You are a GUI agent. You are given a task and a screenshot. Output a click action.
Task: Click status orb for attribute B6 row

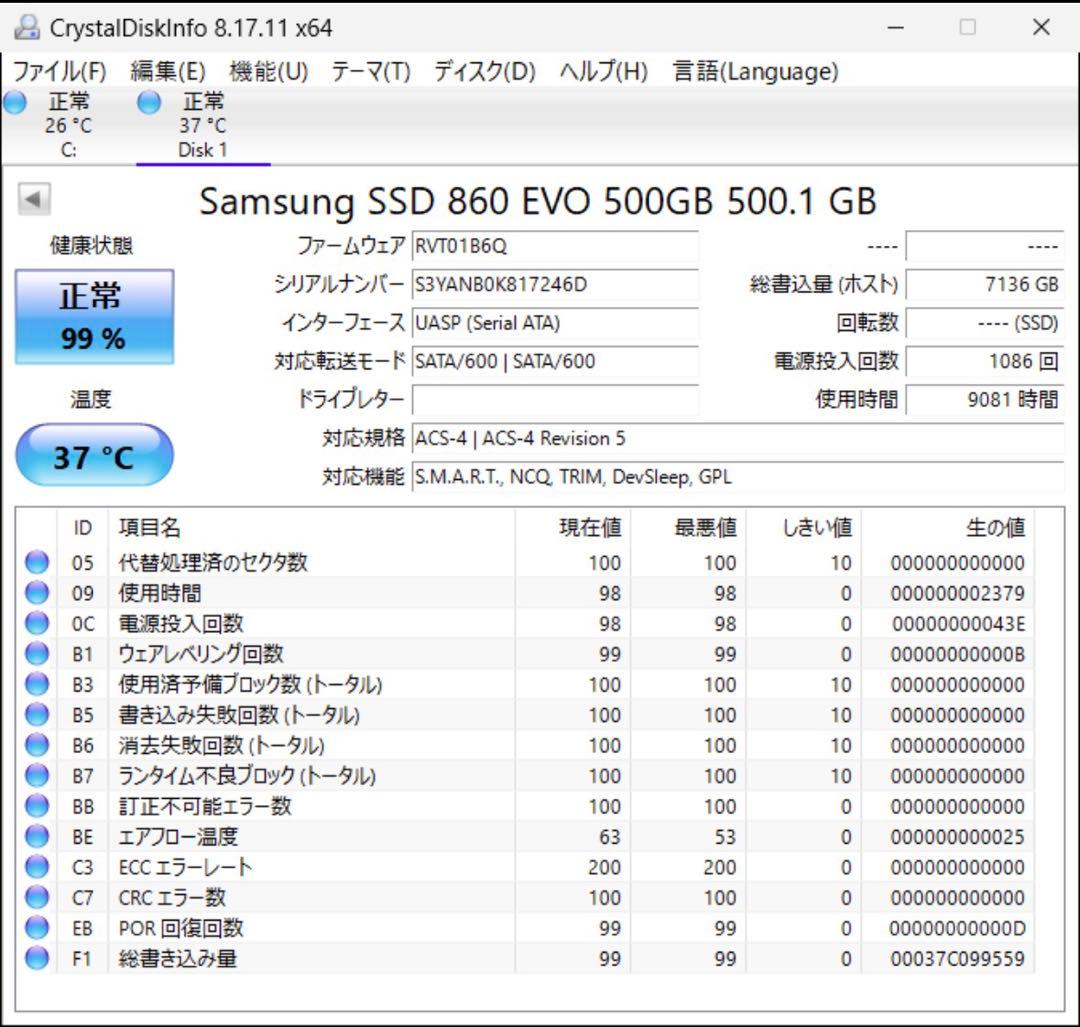pos(37,745)
